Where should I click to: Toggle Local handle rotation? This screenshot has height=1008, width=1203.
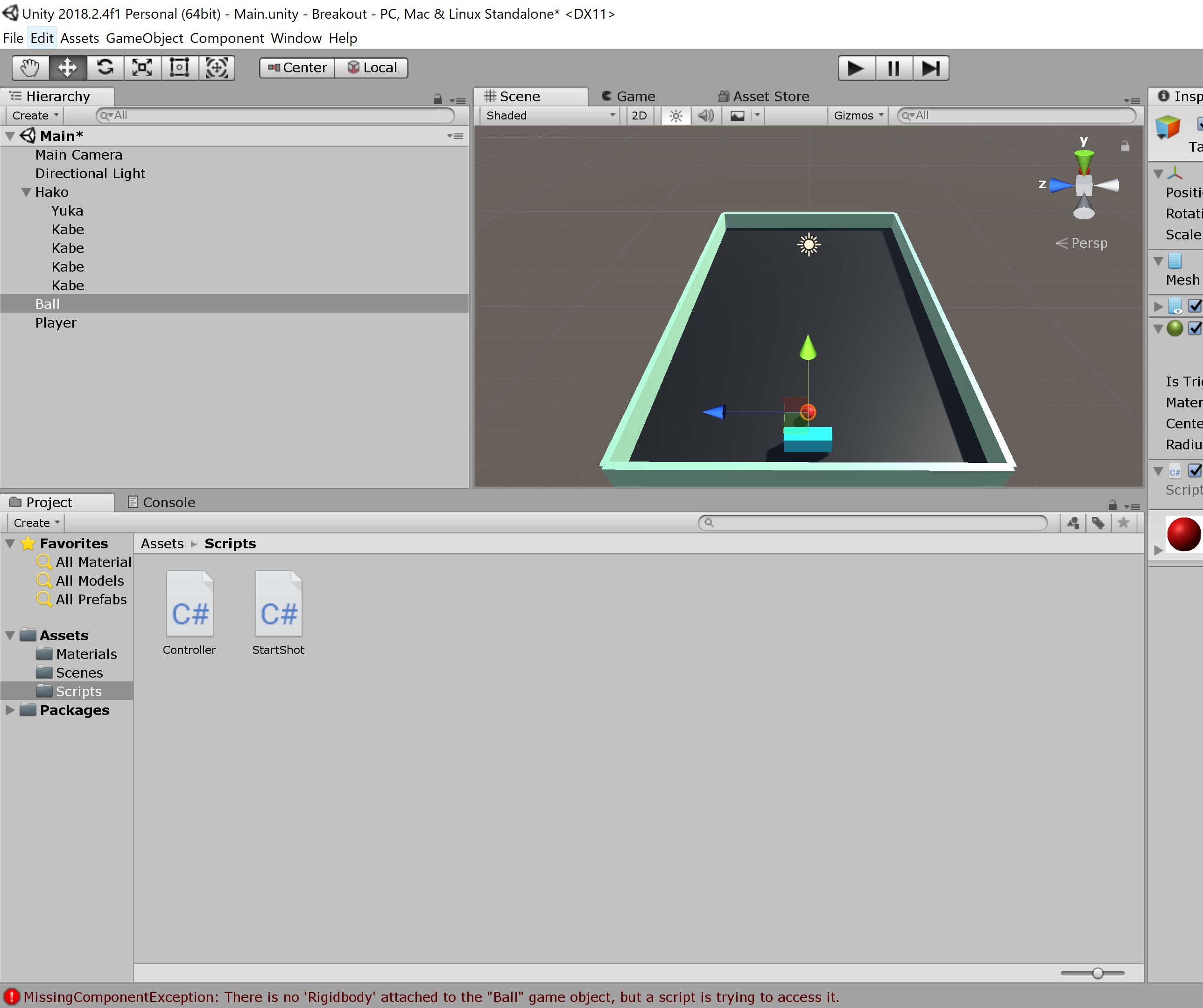click(371, 68)
